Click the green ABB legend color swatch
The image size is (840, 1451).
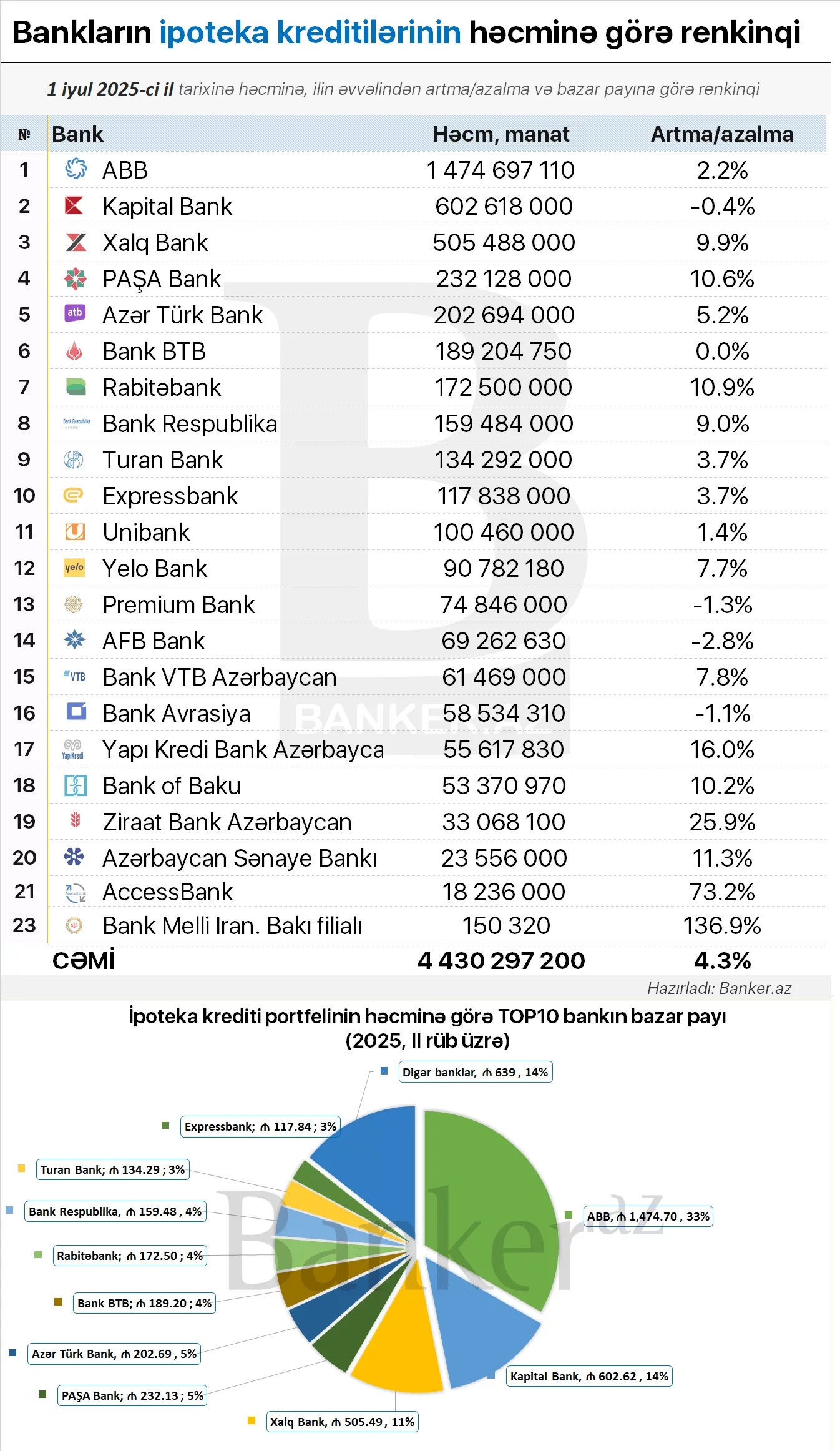click(569, 1215)
